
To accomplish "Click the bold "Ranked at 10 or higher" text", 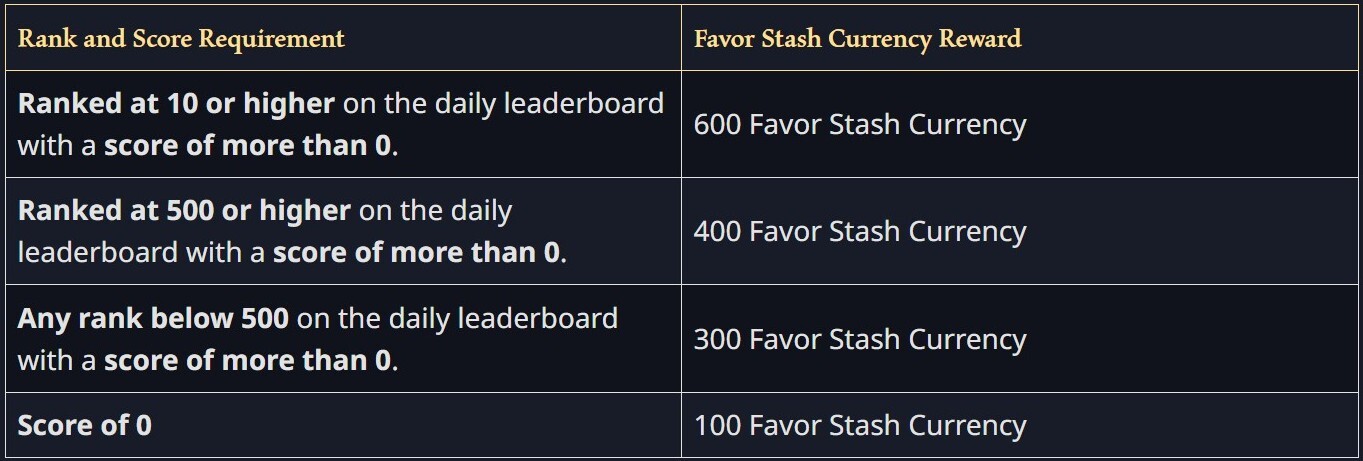I will [176, 103].
